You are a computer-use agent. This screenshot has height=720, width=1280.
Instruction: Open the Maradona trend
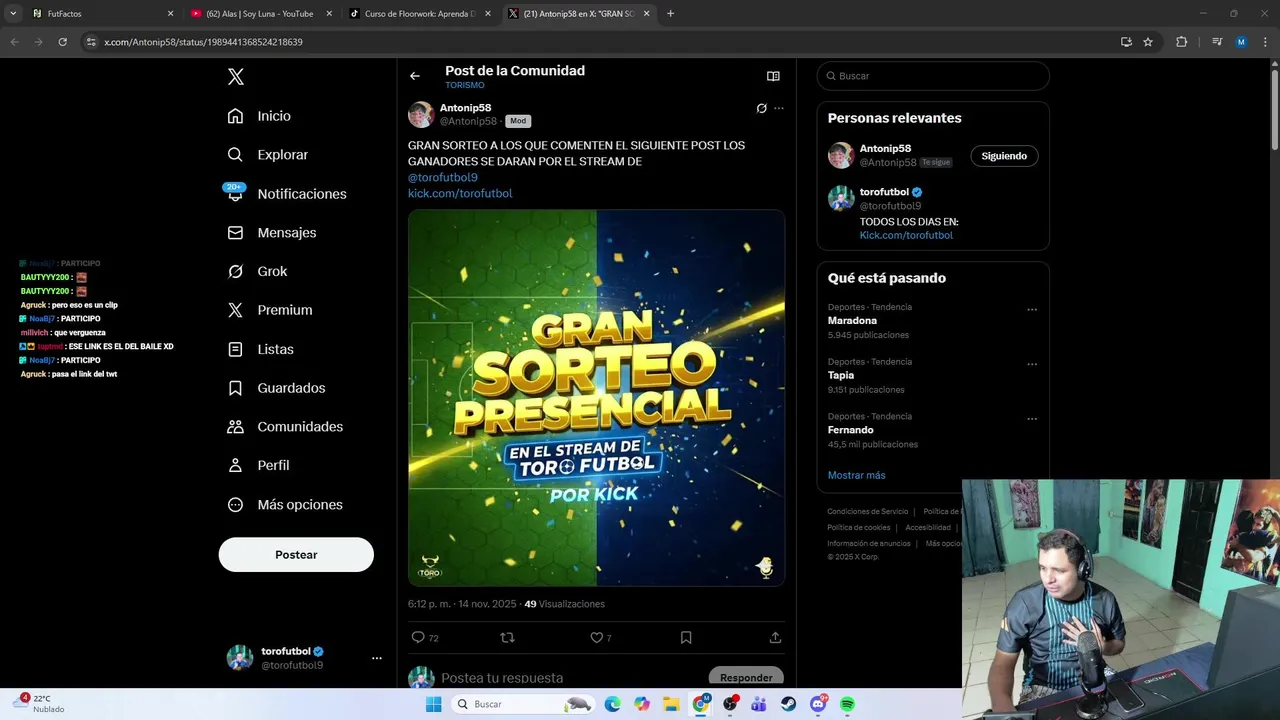(x=852, y=321)
